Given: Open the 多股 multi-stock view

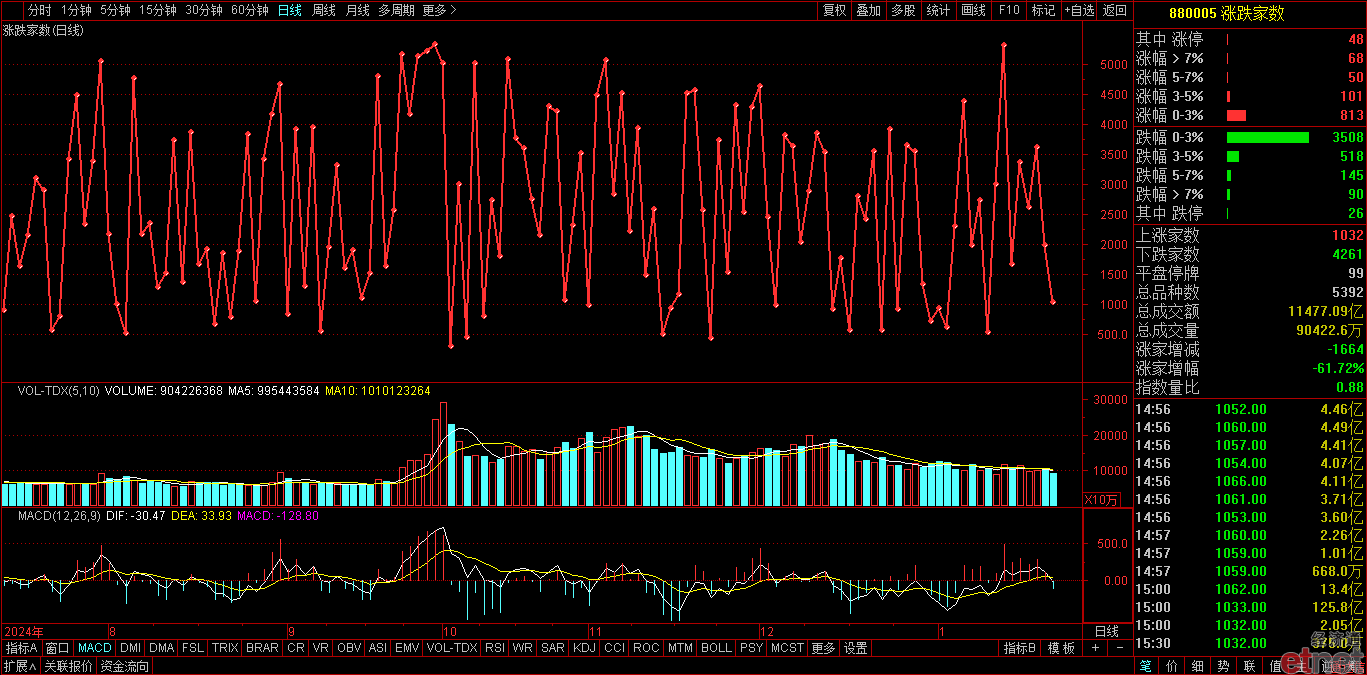Looking at the screenshot, I should 903,10.
